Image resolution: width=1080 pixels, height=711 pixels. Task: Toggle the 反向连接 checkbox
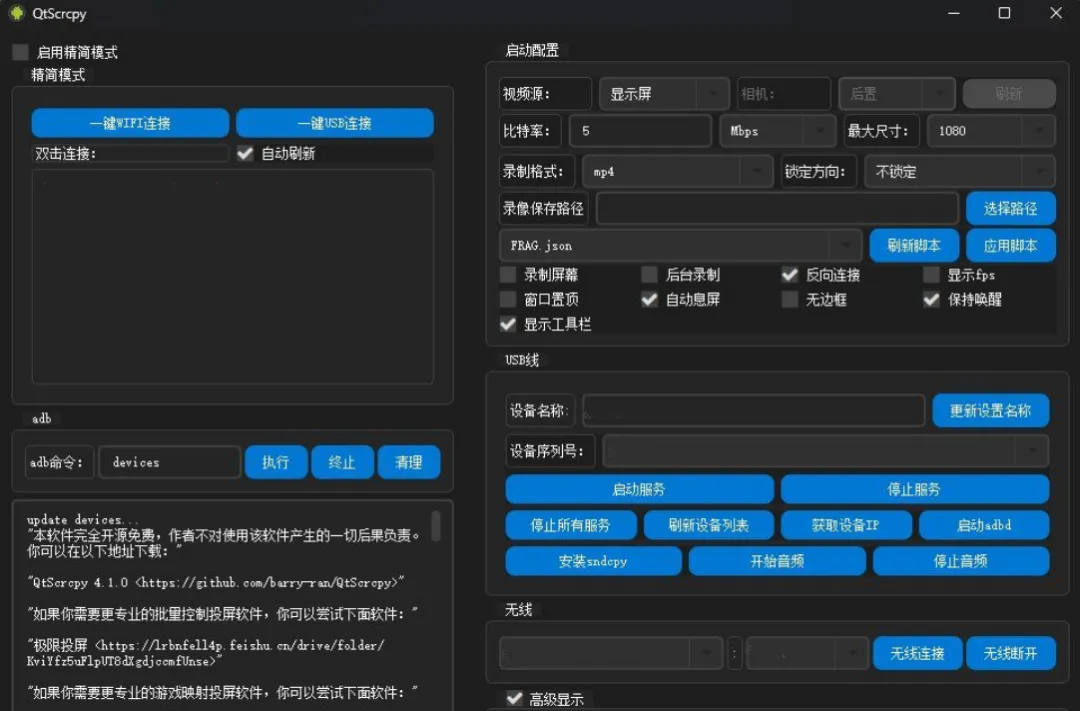790,275
